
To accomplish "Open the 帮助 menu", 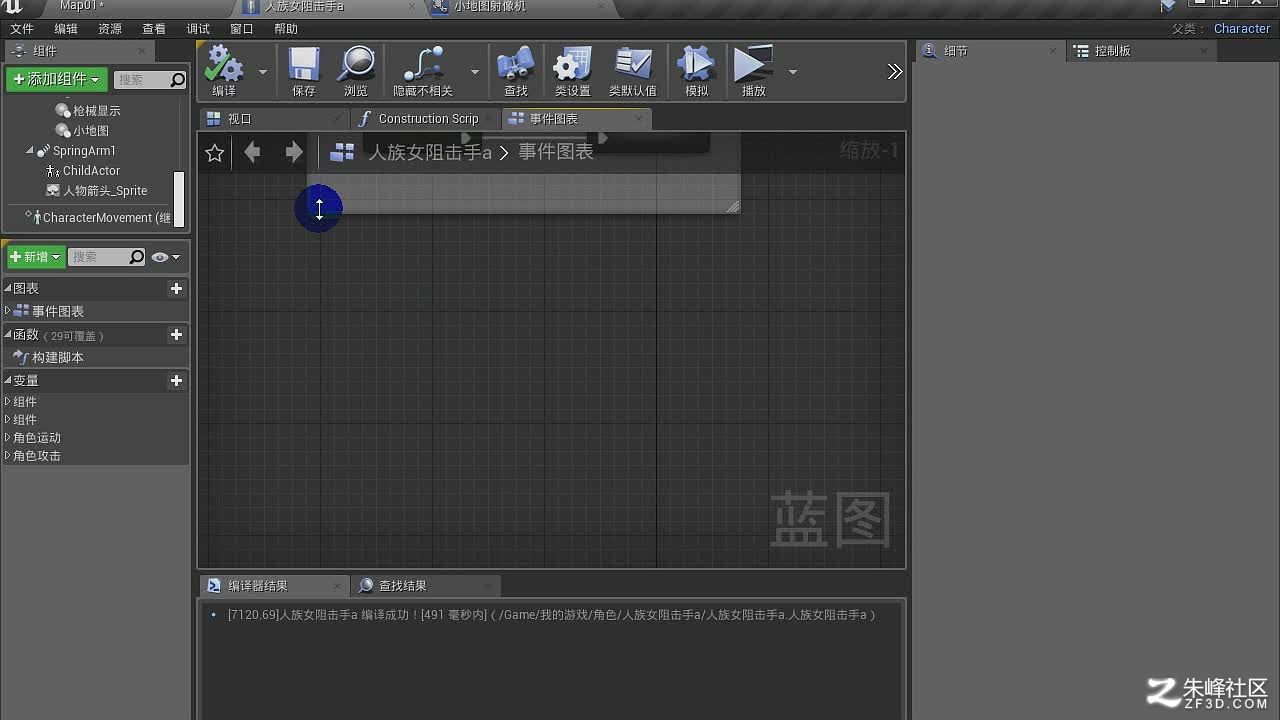I will click(286, 29).
